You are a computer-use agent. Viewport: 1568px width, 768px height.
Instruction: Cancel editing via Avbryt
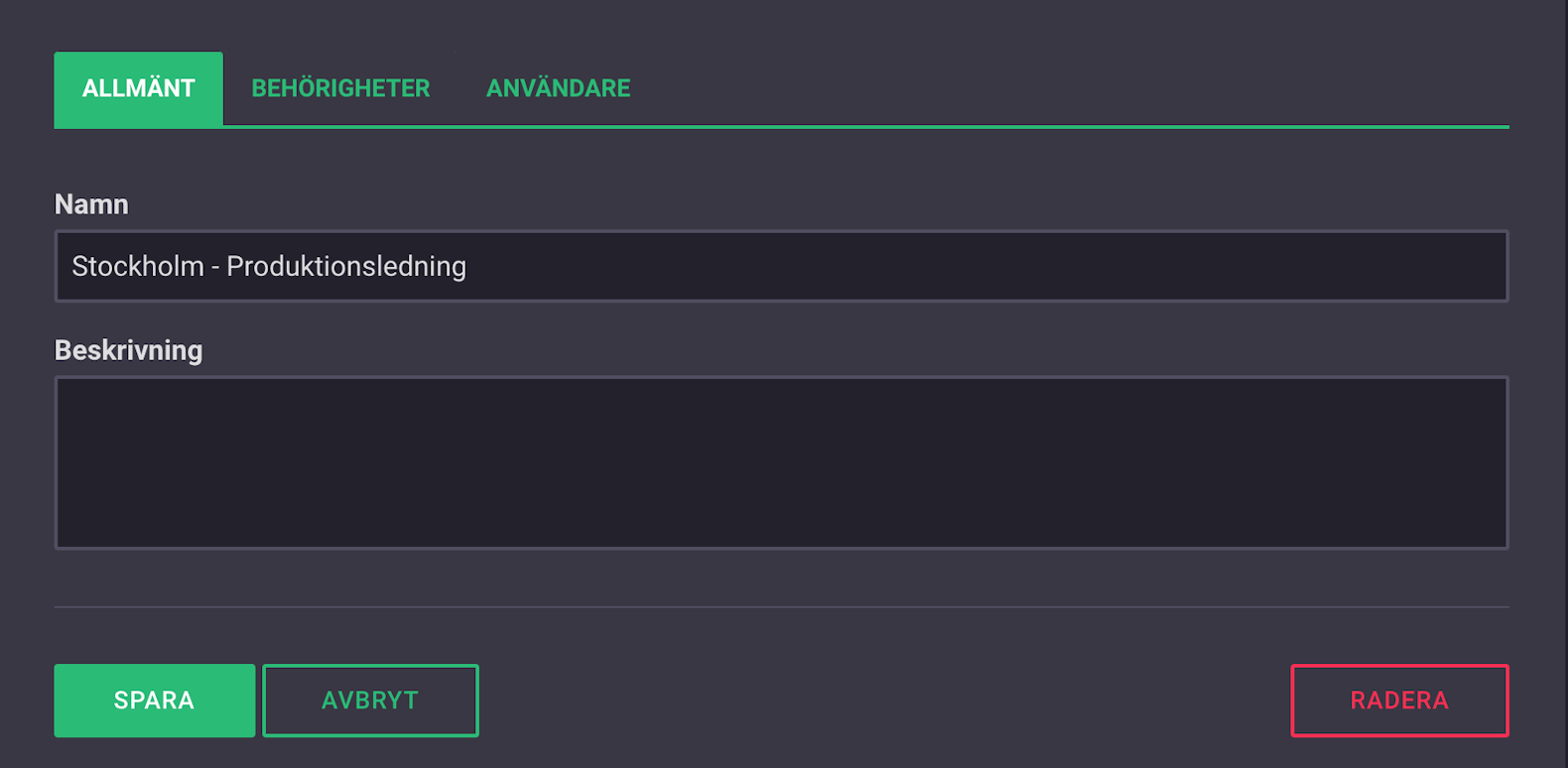pos(370,701)
